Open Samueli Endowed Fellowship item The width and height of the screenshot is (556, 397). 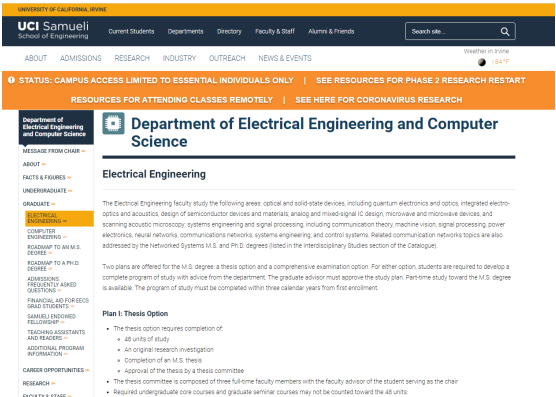[x=51, y=319]
